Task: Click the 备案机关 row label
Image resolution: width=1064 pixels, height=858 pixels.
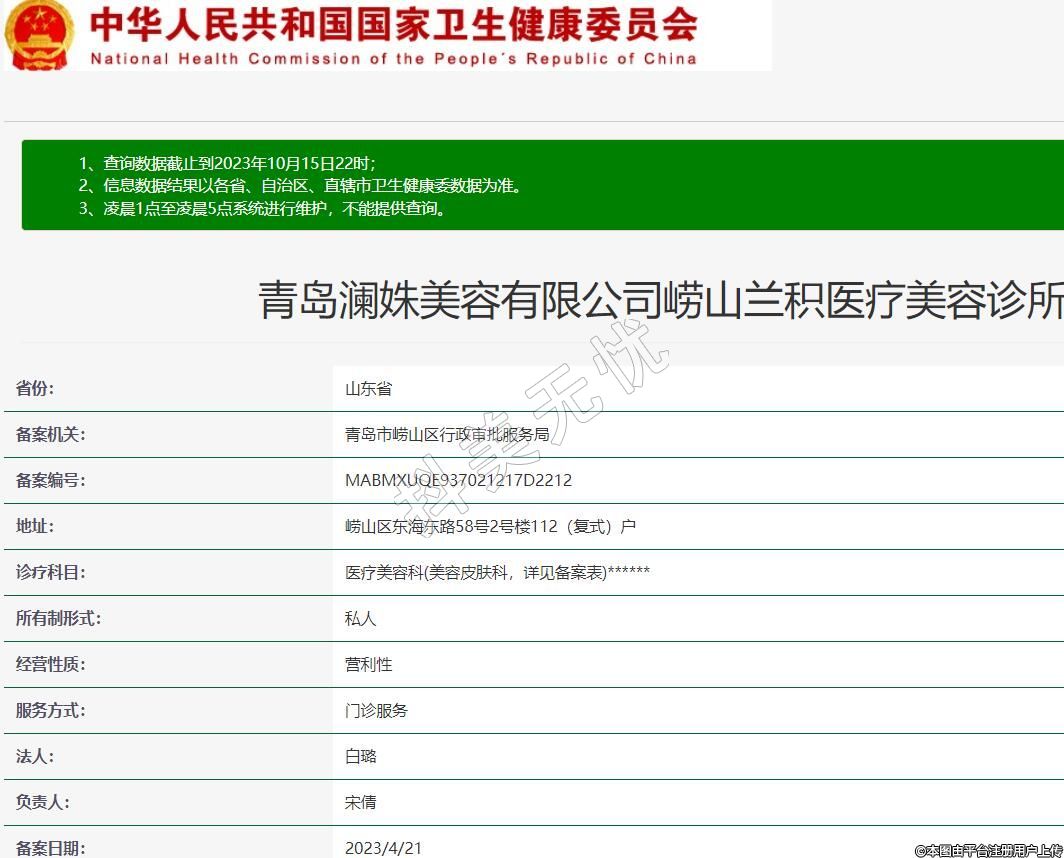Action: point(51,435)
